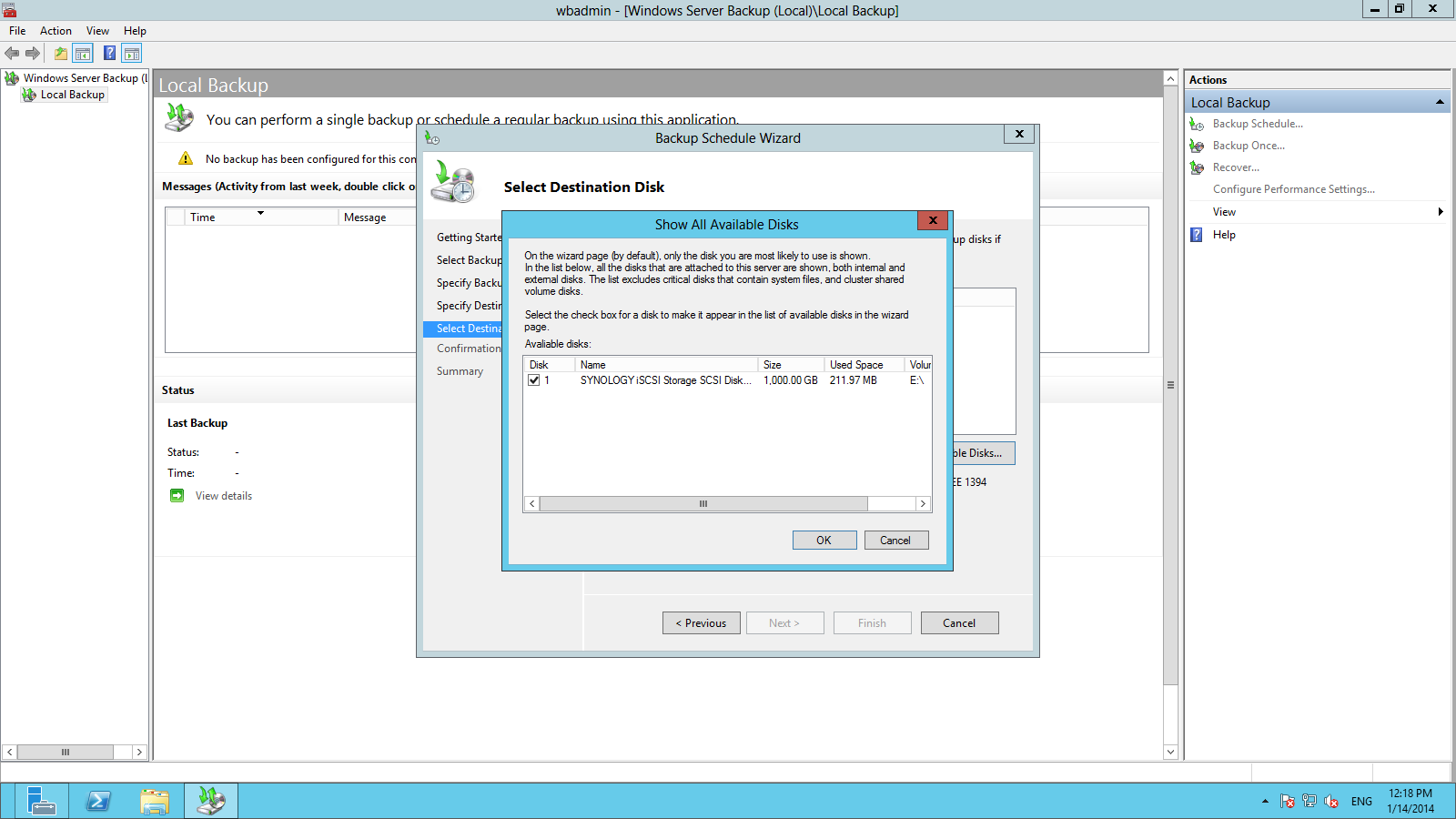1456x819 pixels.
Task: Click the Help icon in Actions pane
Action: pyautogui.click(x=1197, y=235)
